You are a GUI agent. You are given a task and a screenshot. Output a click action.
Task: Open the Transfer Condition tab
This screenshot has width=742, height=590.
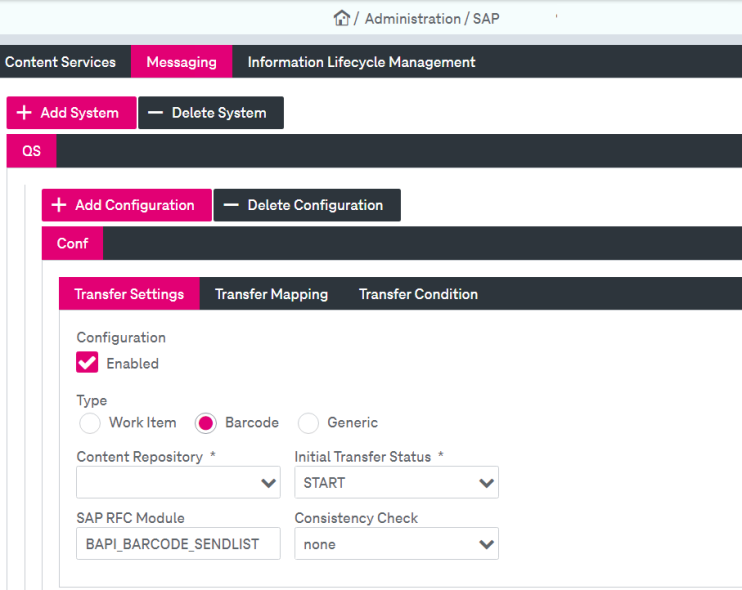point(418,294)
